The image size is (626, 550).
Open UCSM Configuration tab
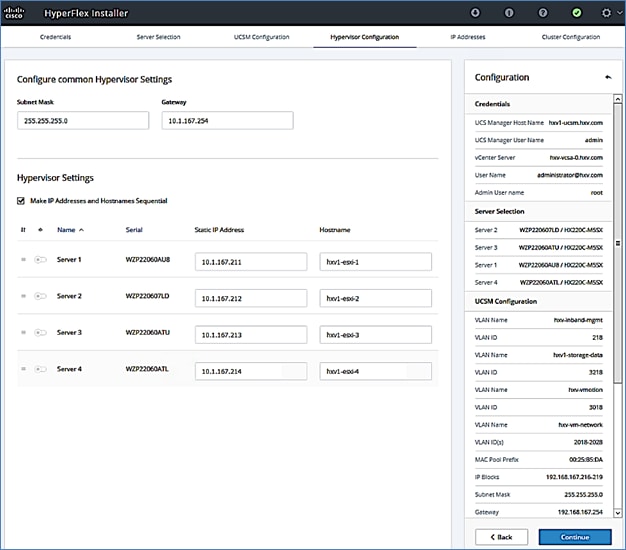tap(261, 37)
